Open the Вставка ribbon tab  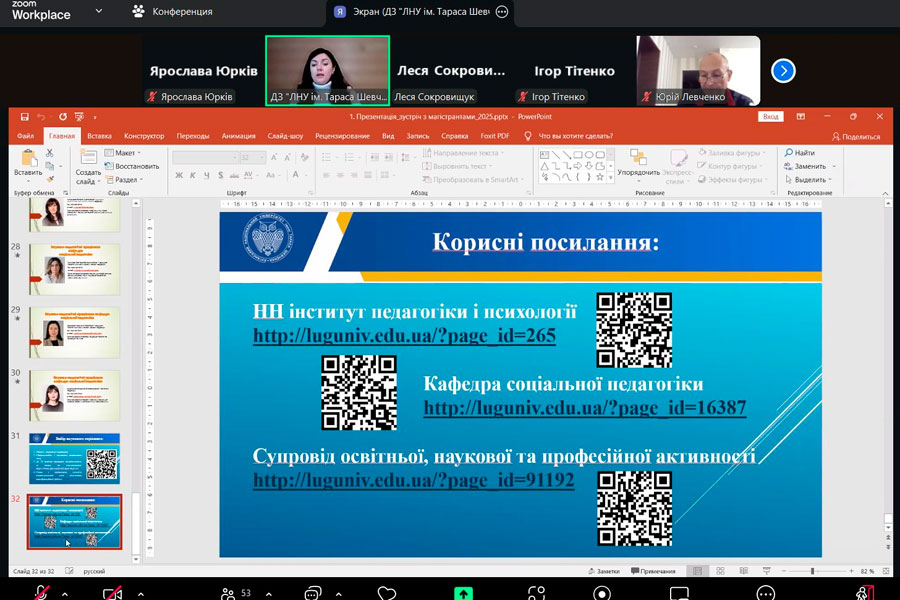(x=99, y=136)
